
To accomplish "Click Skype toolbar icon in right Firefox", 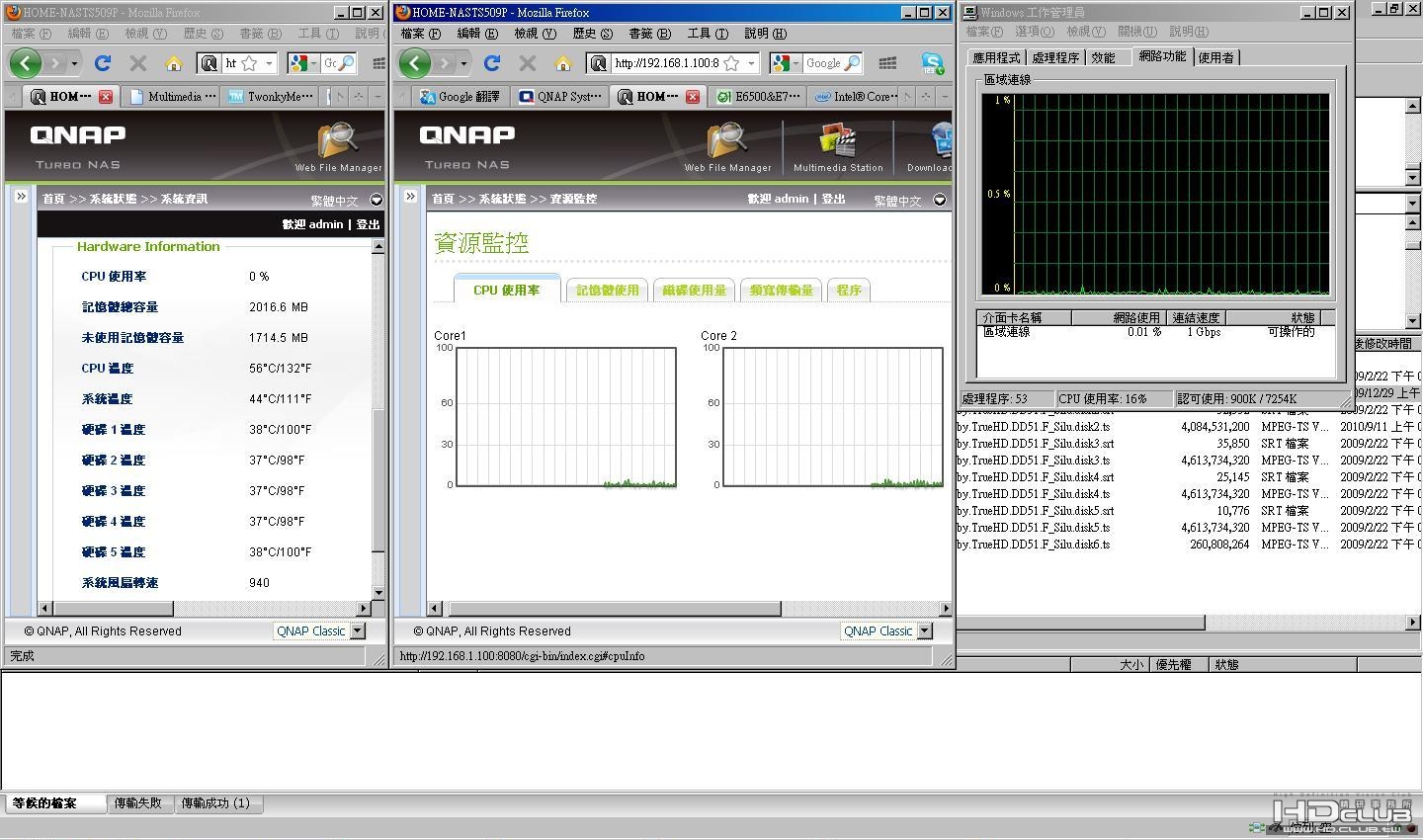I will tap(932, 63).
